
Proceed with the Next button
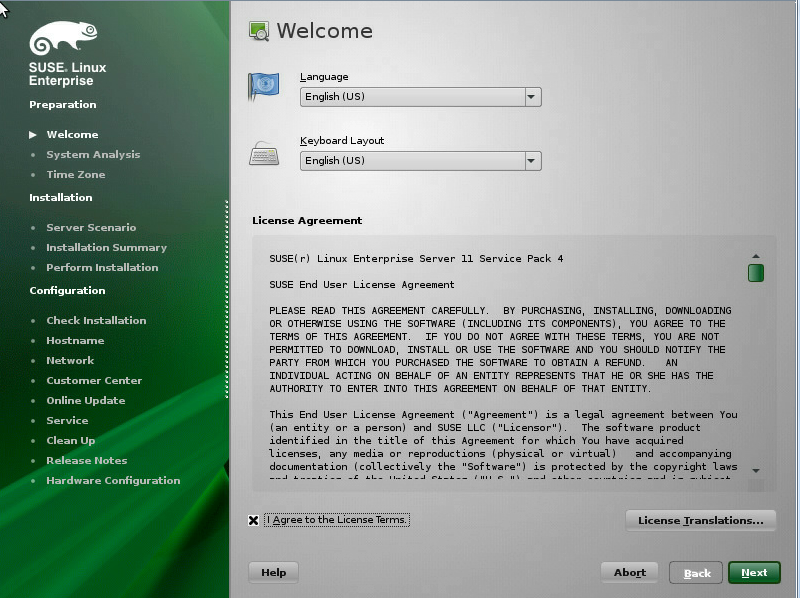tap(754, 572)
